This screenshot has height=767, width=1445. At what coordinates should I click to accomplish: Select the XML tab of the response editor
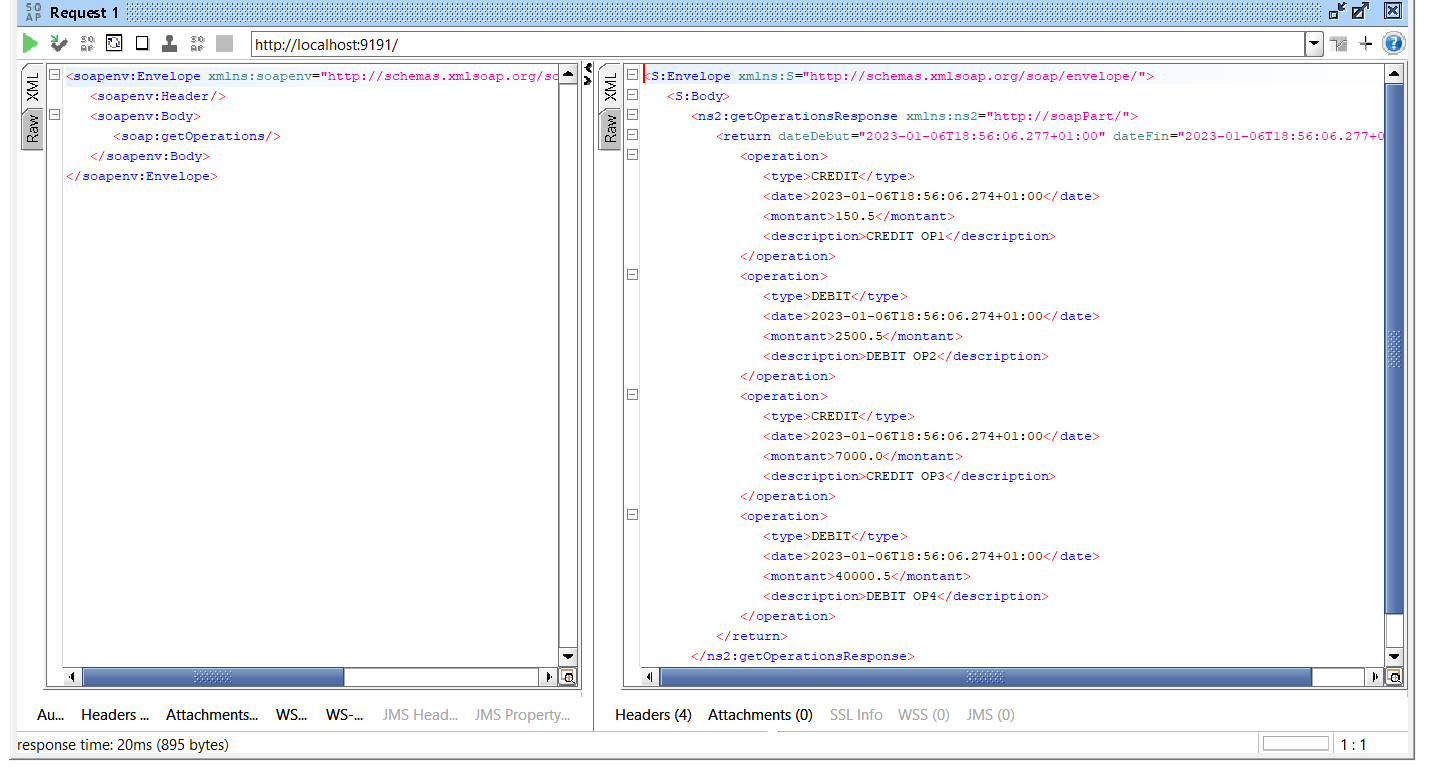point(609,86)
